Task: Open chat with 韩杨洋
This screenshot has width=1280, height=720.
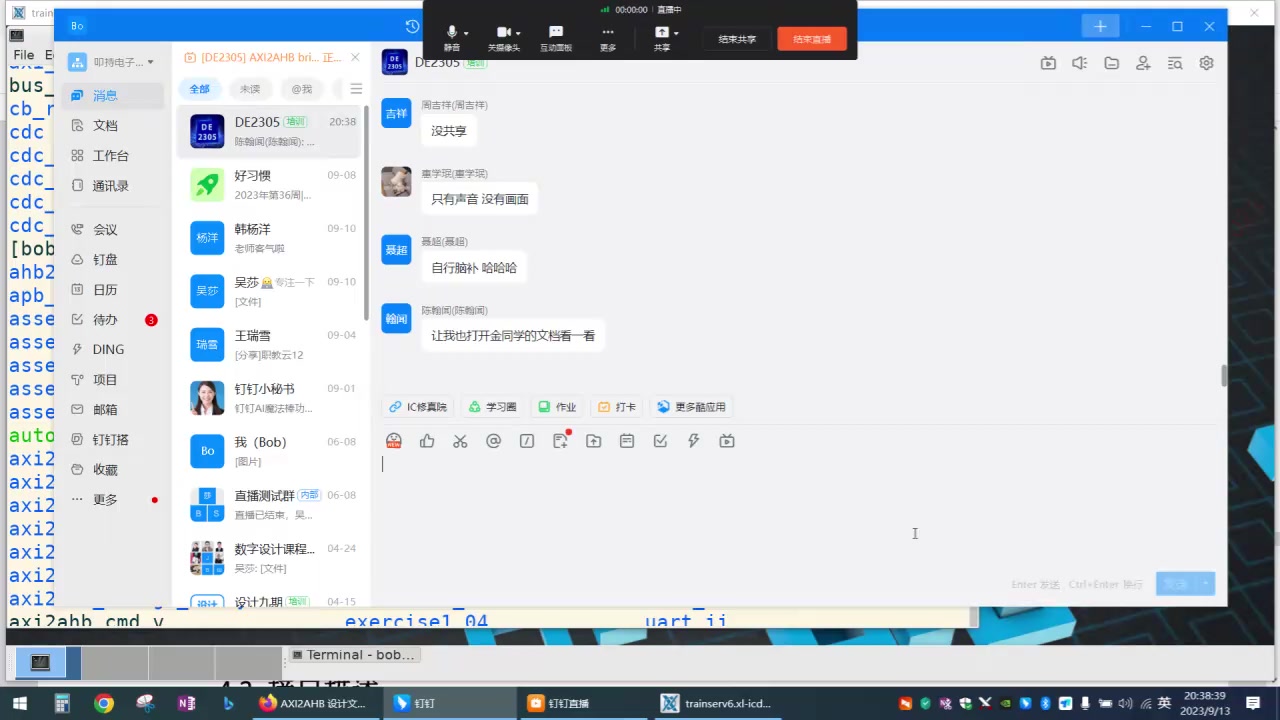Action: [x=268, y=238]
